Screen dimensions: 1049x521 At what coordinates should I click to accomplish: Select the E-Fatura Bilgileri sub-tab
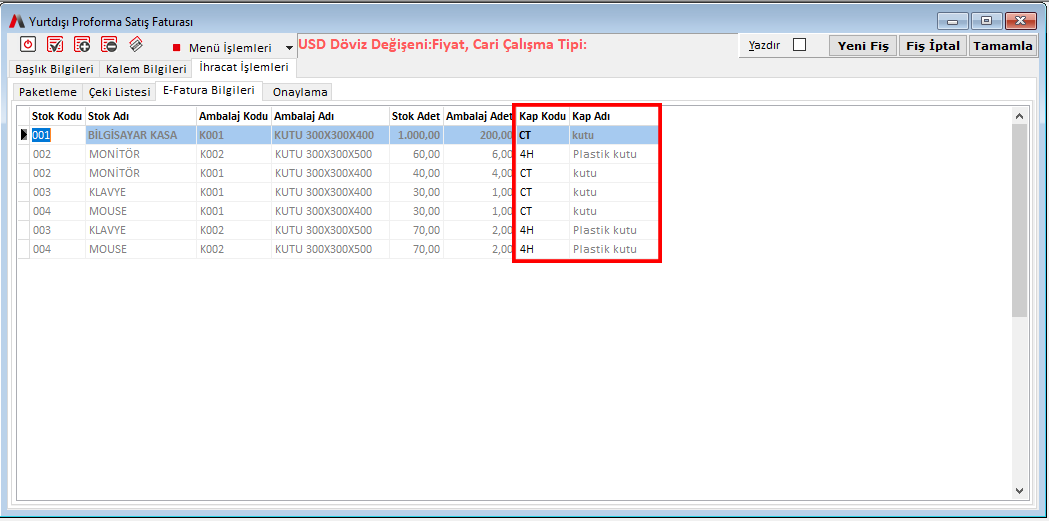click(x=209, y=90)
